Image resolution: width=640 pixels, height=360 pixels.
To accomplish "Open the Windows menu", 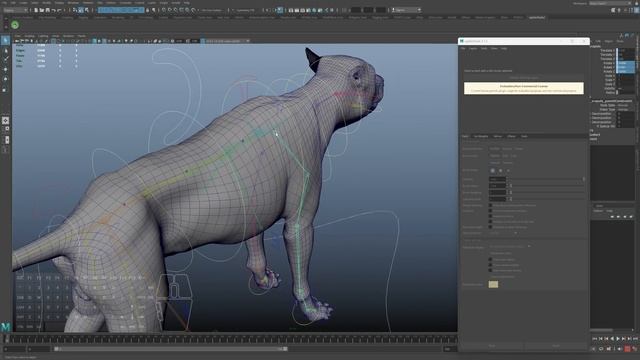I will pos(74,3).
